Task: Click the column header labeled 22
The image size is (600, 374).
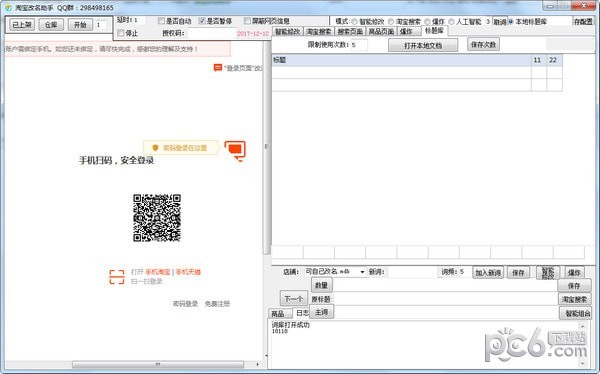Action: tap(554, 60)
